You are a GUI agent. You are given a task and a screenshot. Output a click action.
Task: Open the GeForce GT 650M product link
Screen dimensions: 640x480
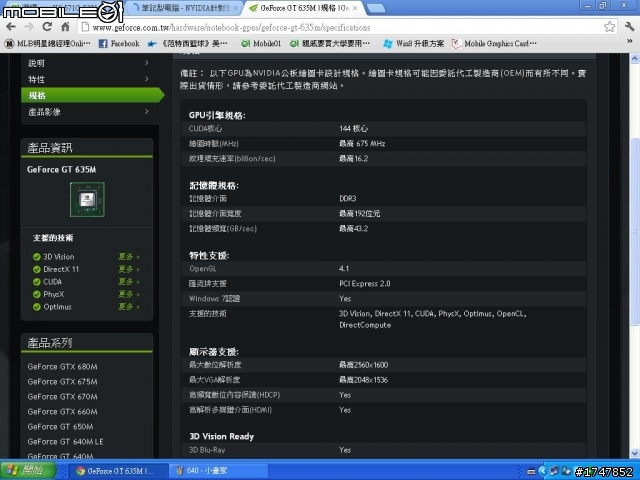point(60,427)
